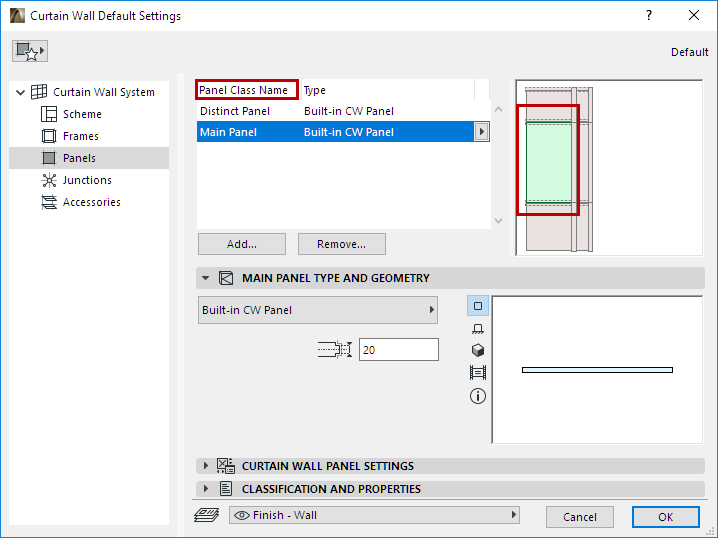Collapse Main Panel Type and Geometry section
The width and height of the screenshot is (718, 538).
(206, 278)
